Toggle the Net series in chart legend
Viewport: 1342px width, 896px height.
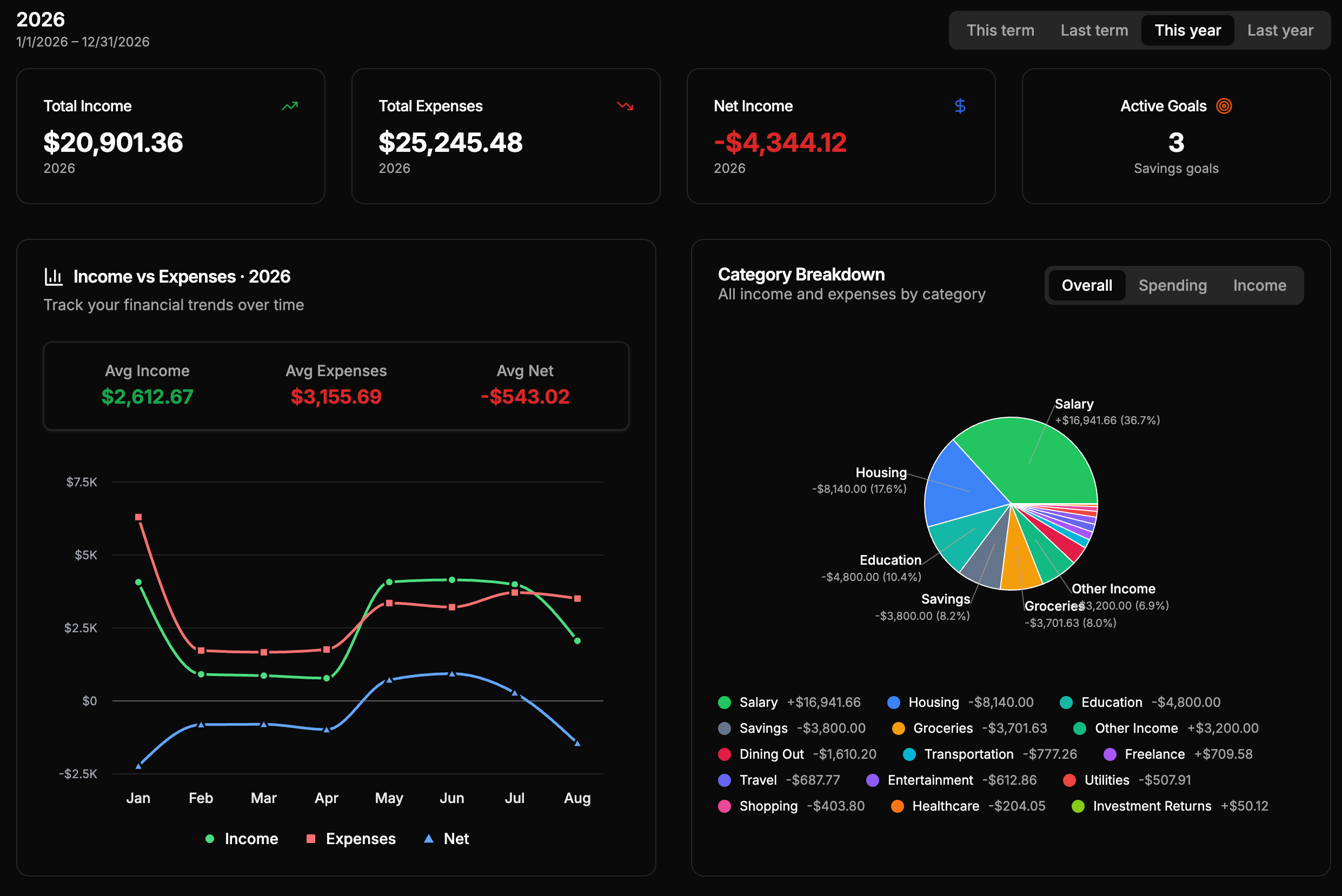coord(447,838)
